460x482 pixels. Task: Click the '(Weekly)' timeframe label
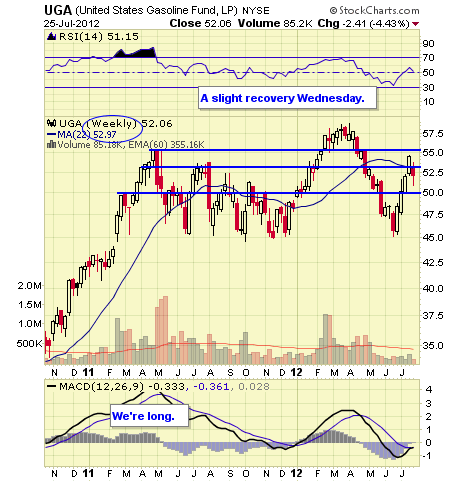tap(112, 124)
